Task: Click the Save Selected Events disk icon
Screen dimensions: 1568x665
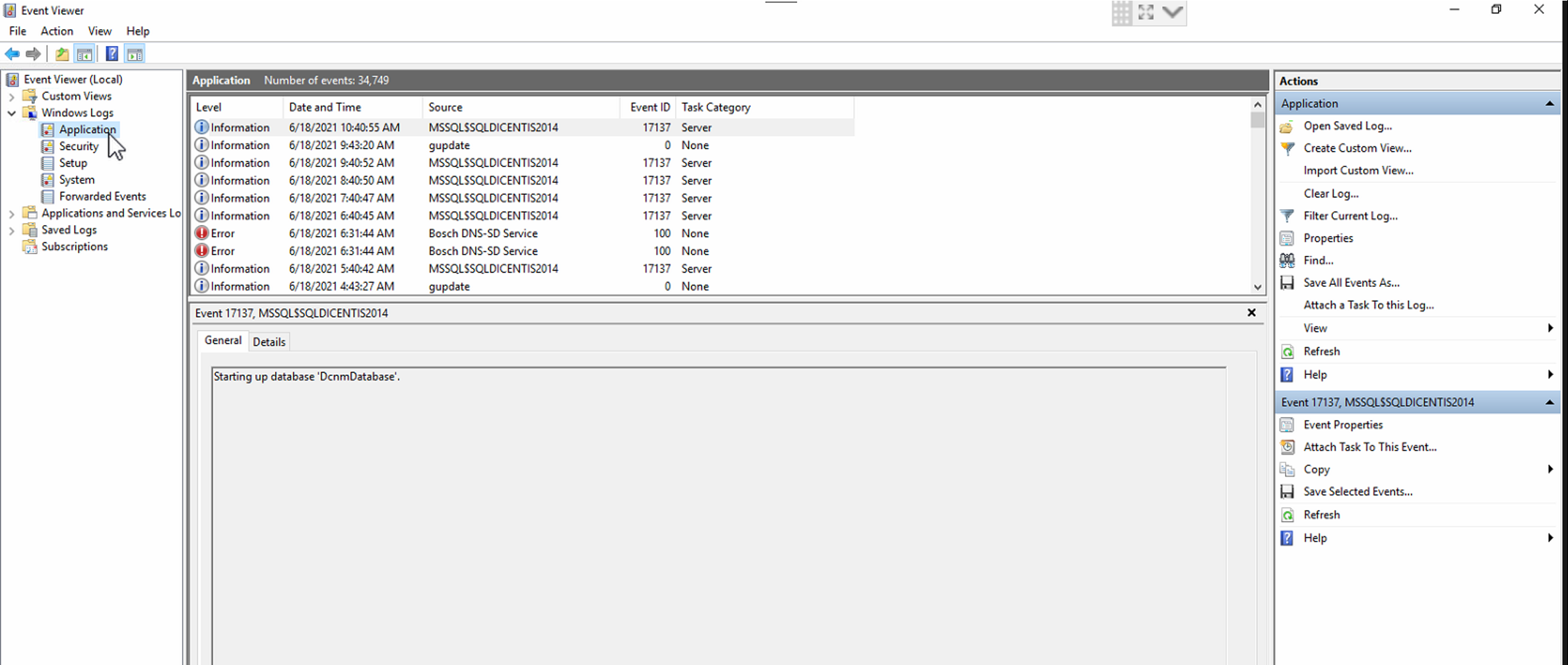Action: [x=1287, y=492]
